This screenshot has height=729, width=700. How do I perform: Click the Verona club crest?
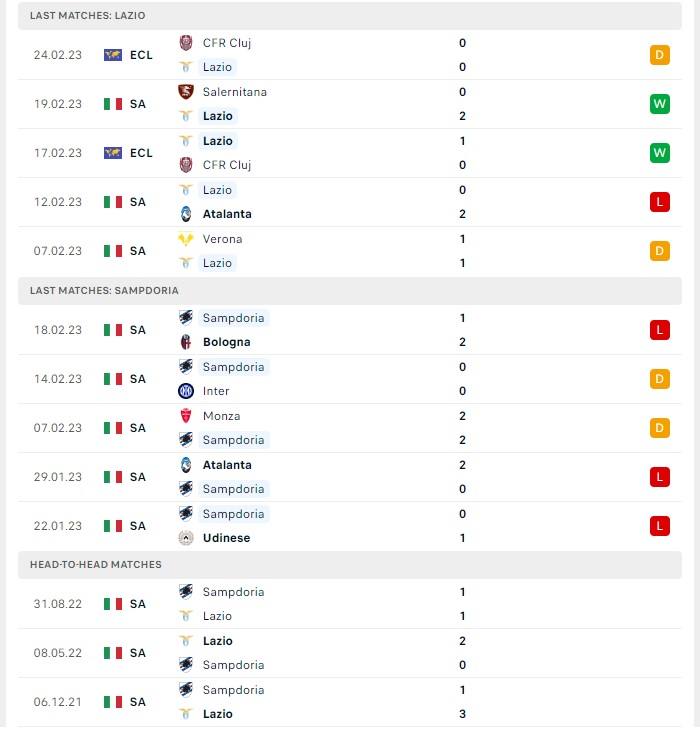[186, 239]
